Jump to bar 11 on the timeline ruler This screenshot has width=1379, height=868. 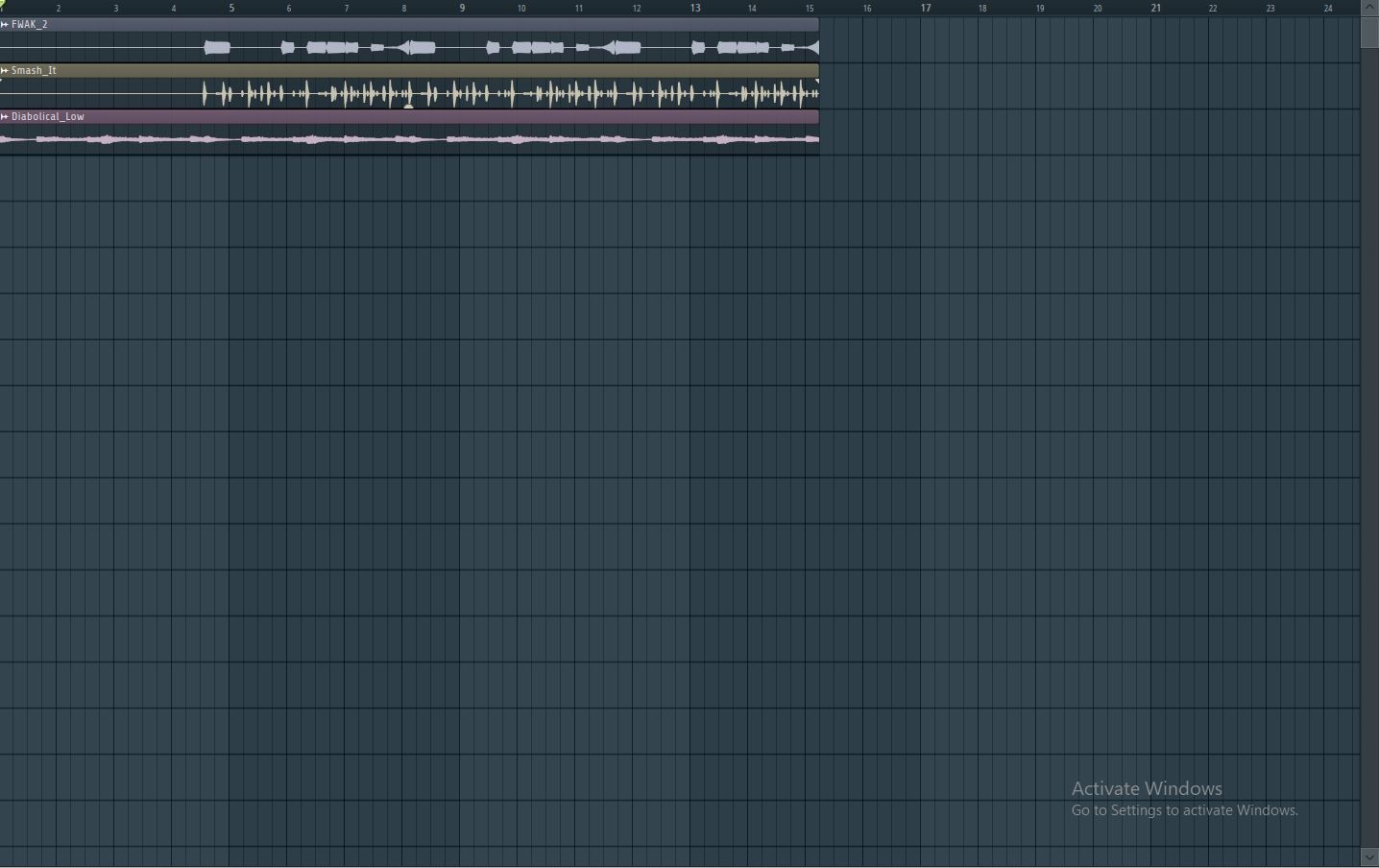click(579, 8)
